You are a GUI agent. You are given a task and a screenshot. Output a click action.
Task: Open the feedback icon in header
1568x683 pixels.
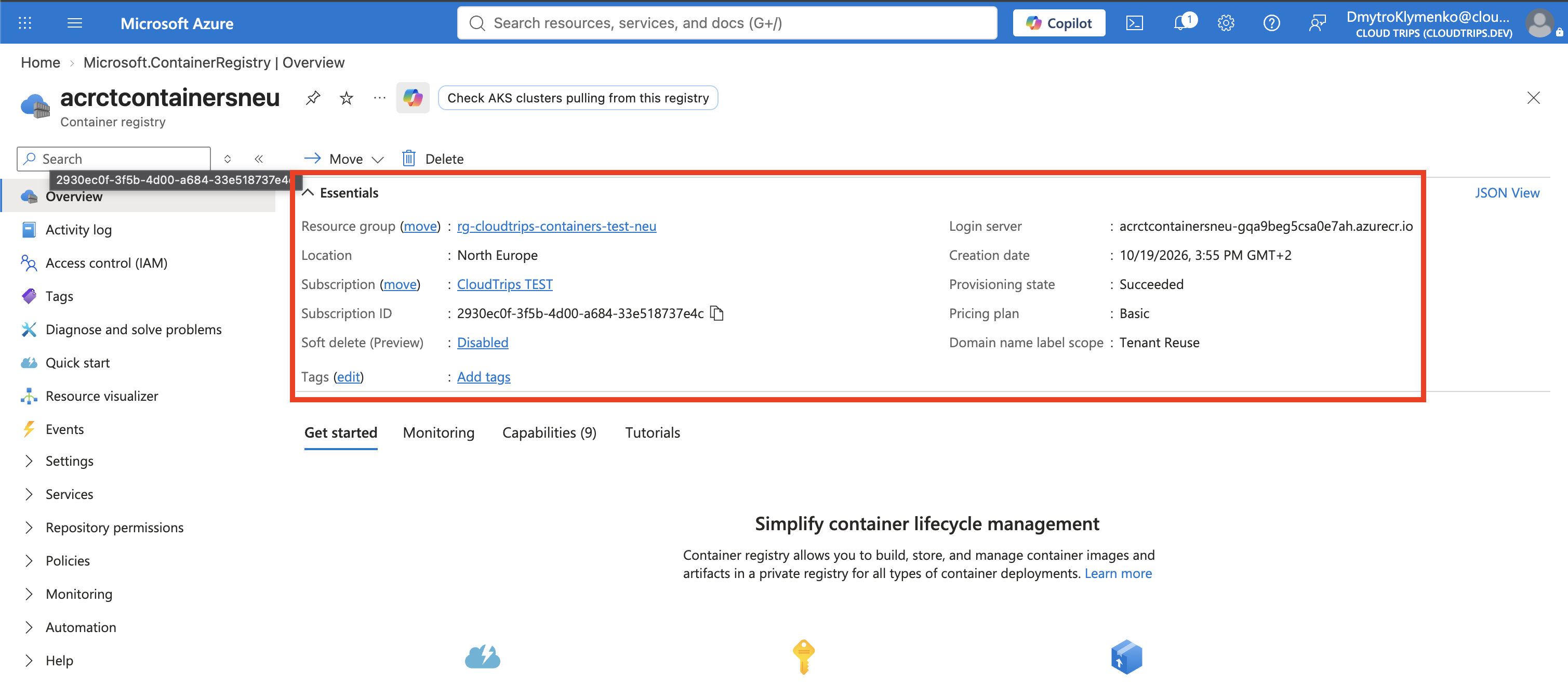[1317, 23]
